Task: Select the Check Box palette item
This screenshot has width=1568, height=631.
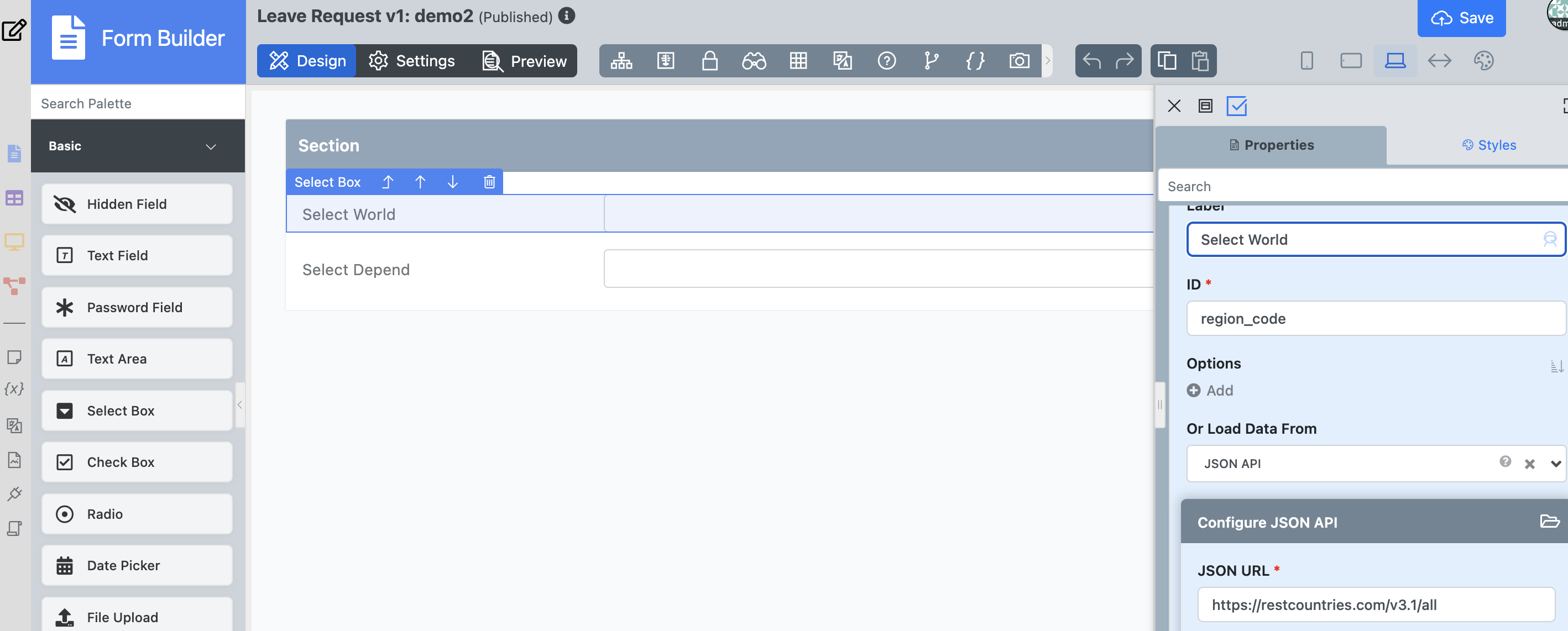Action: point(137,462)
